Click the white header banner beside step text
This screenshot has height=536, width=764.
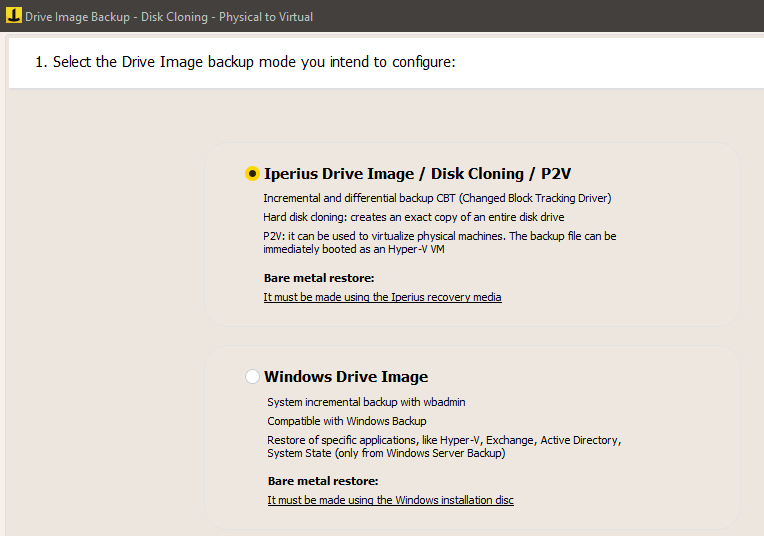point(609,62)
